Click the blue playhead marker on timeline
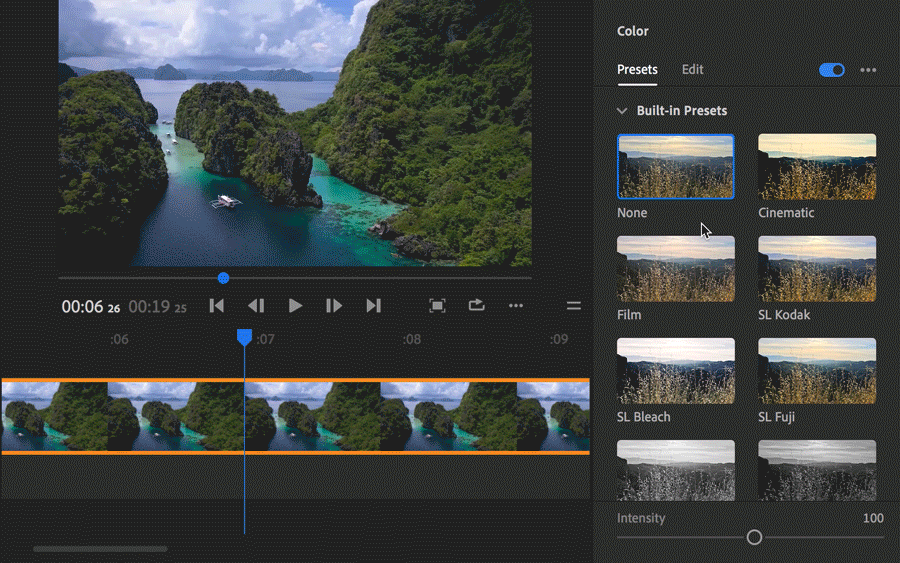The height and width of the screenshot is (563, 900). (244, 339)
